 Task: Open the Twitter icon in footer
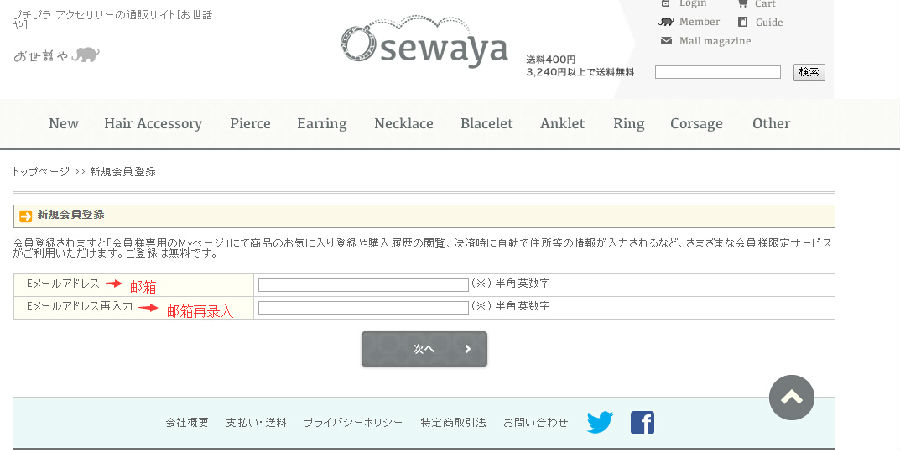tap(600, 422)
